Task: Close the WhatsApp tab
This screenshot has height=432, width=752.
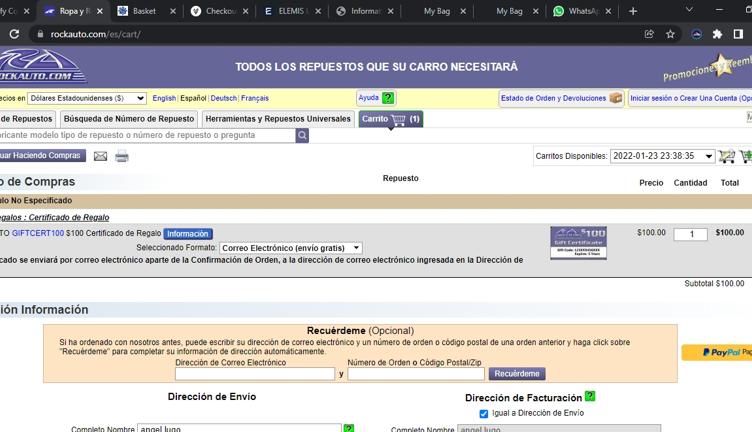Action: click(608, 11)
